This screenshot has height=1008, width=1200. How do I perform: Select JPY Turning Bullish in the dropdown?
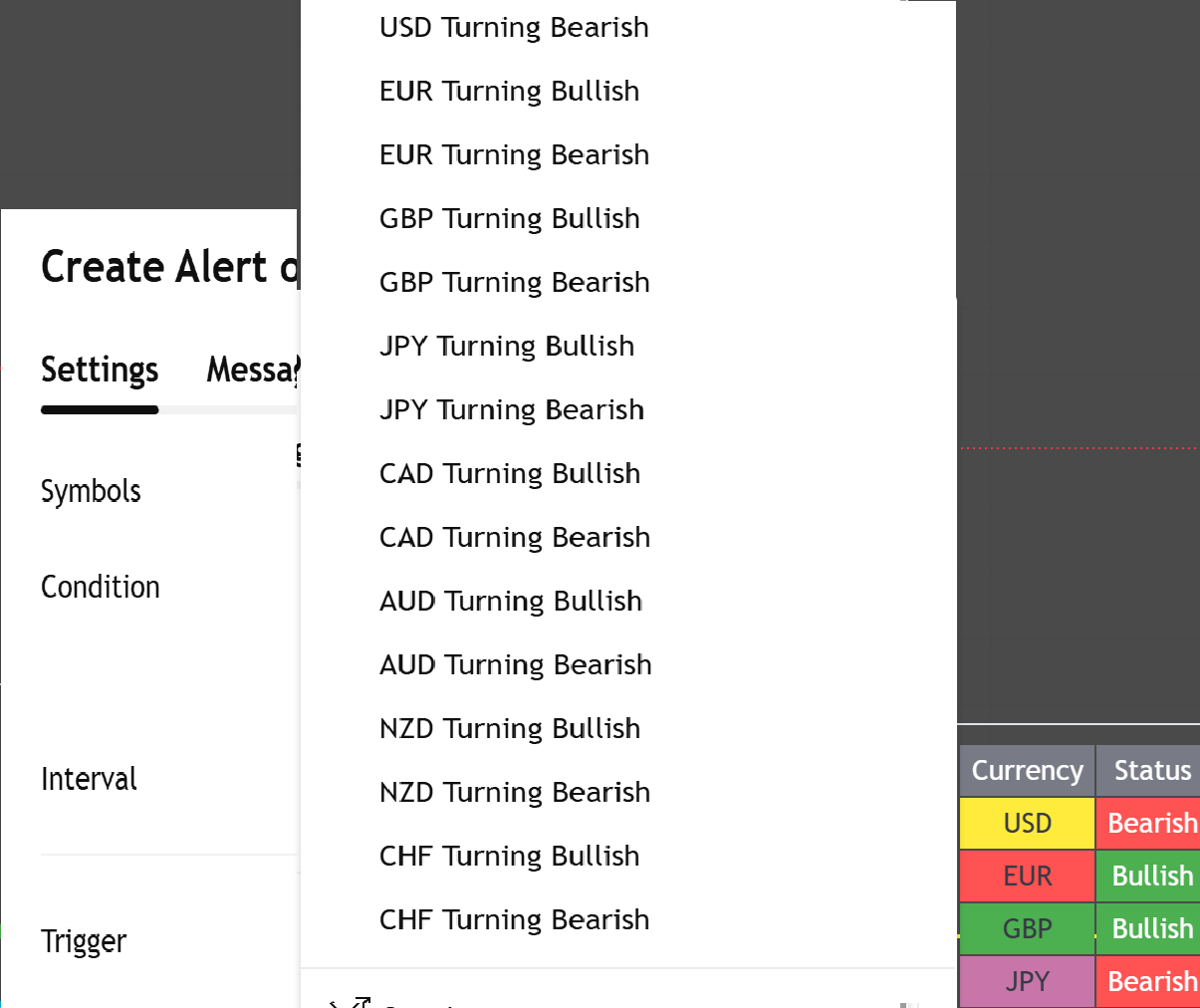(x=507, y=346)
